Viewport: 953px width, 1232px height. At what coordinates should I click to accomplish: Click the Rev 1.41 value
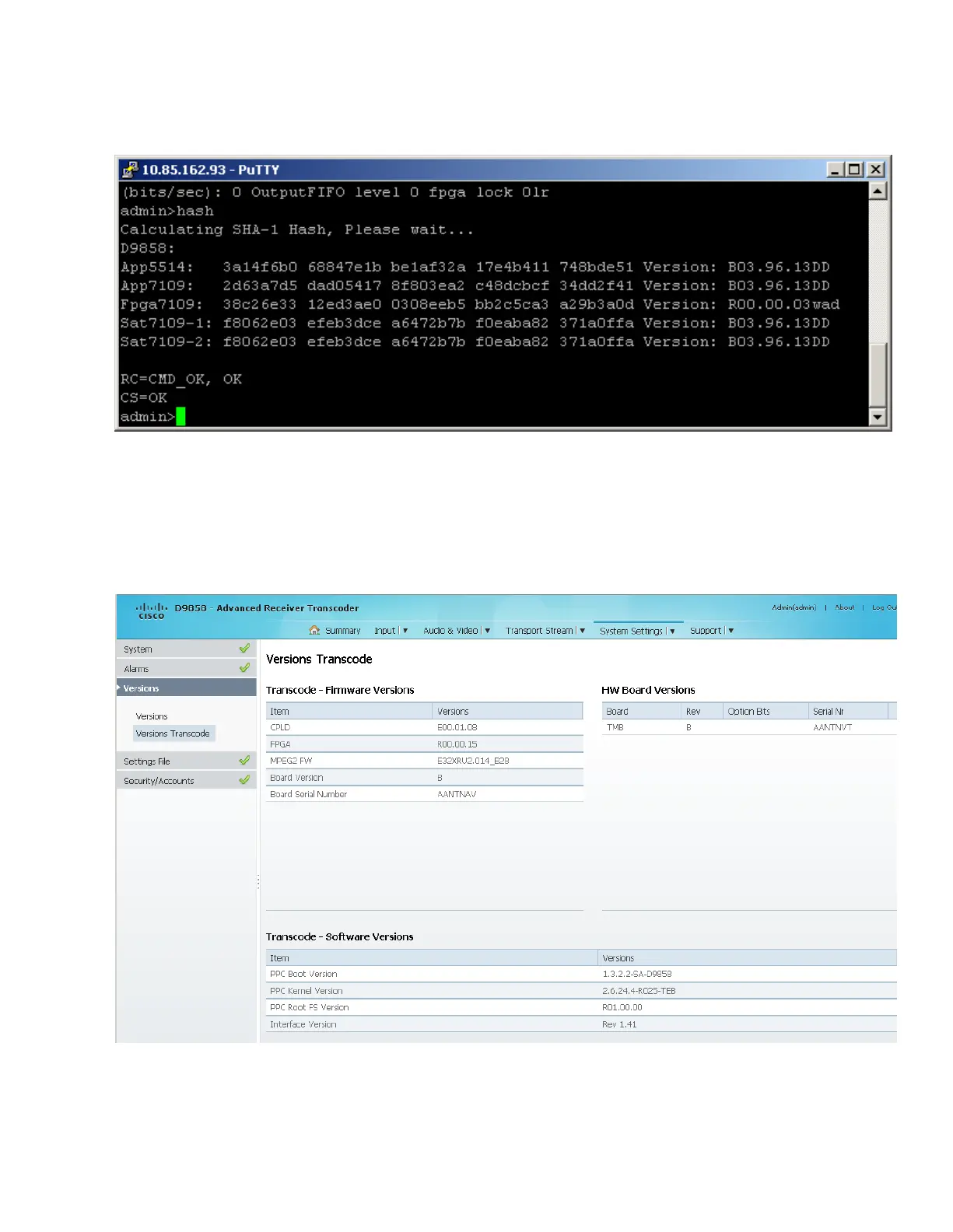[x=619, y=1024]
